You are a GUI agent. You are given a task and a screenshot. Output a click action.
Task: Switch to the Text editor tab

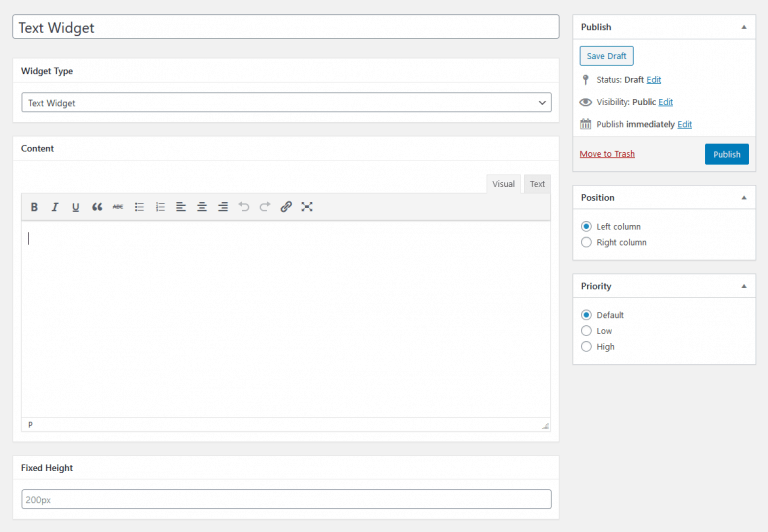click(x=537, y=184)
